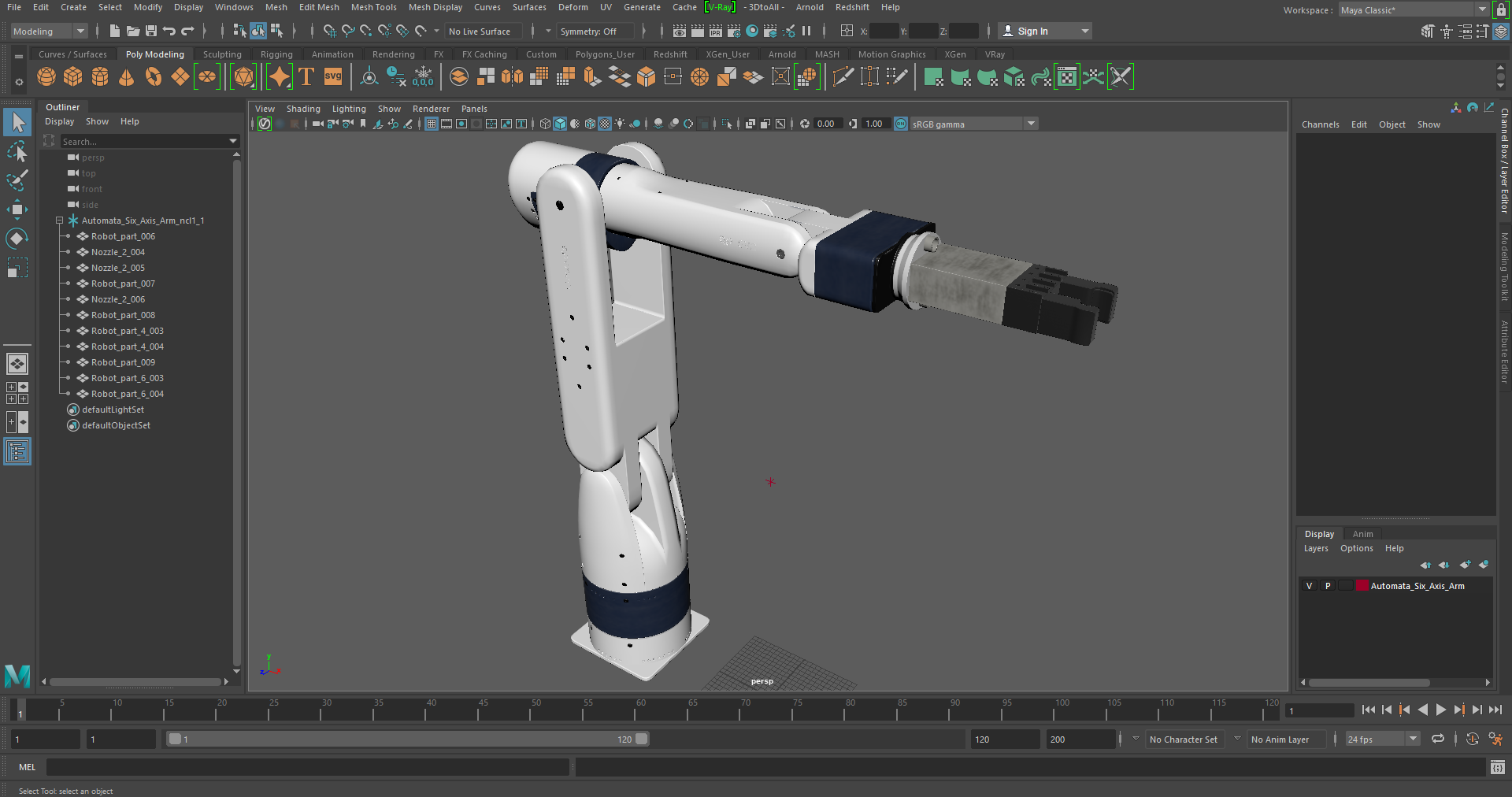
Task: Click the Redo icon in status line
Action: (187, 31)
